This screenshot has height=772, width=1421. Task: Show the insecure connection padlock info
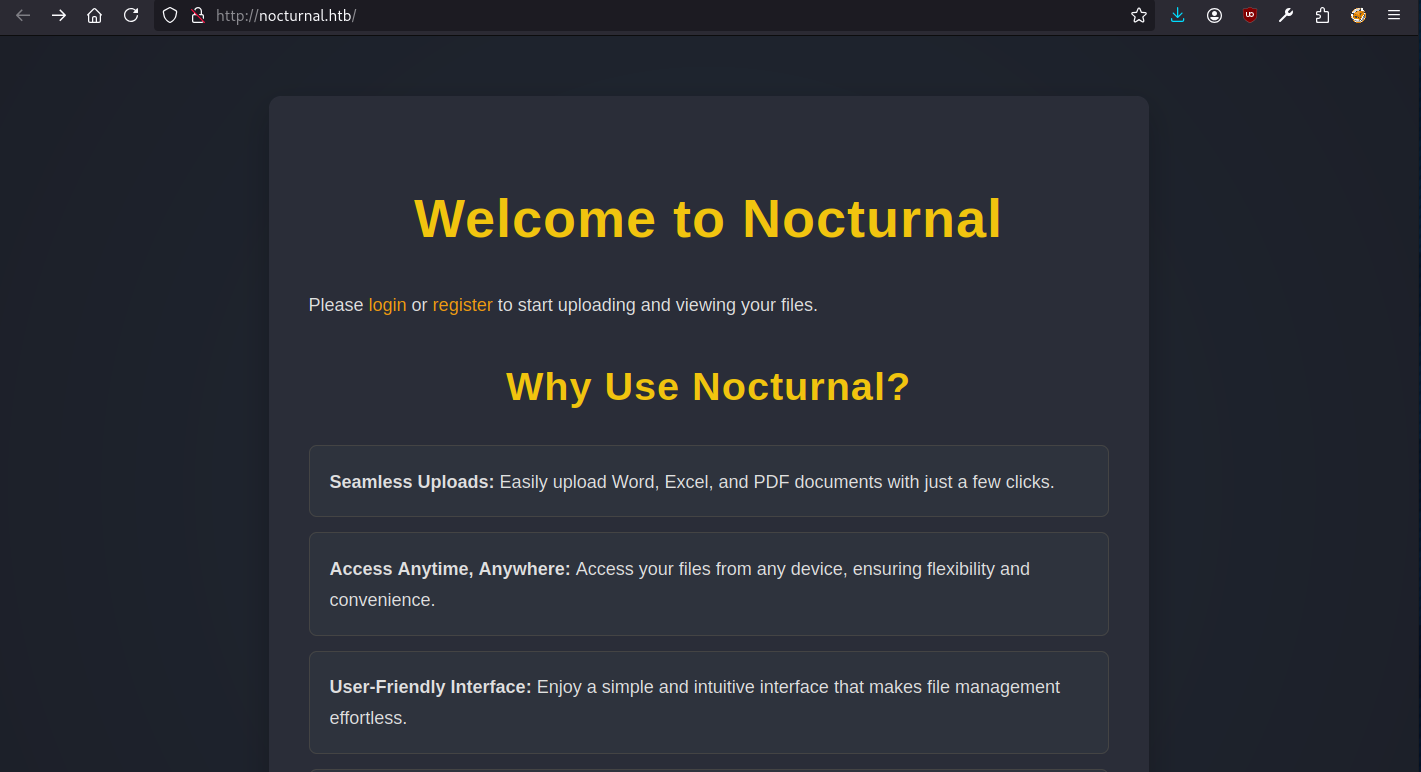coord(198,16)
